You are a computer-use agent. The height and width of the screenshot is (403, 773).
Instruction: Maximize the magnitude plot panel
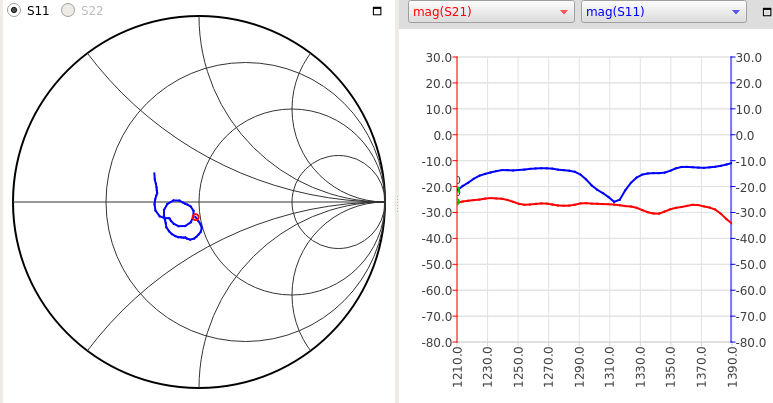768,12
